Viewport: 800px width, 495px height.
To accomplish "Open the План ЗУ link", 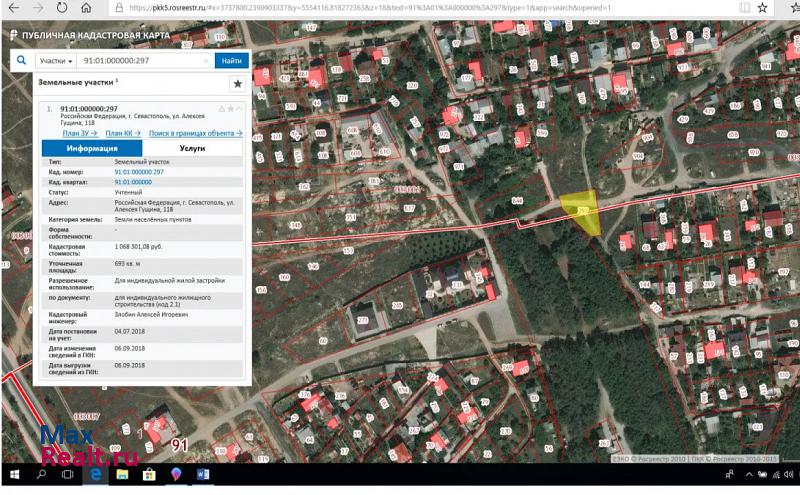I will click(x=78, y=133).
